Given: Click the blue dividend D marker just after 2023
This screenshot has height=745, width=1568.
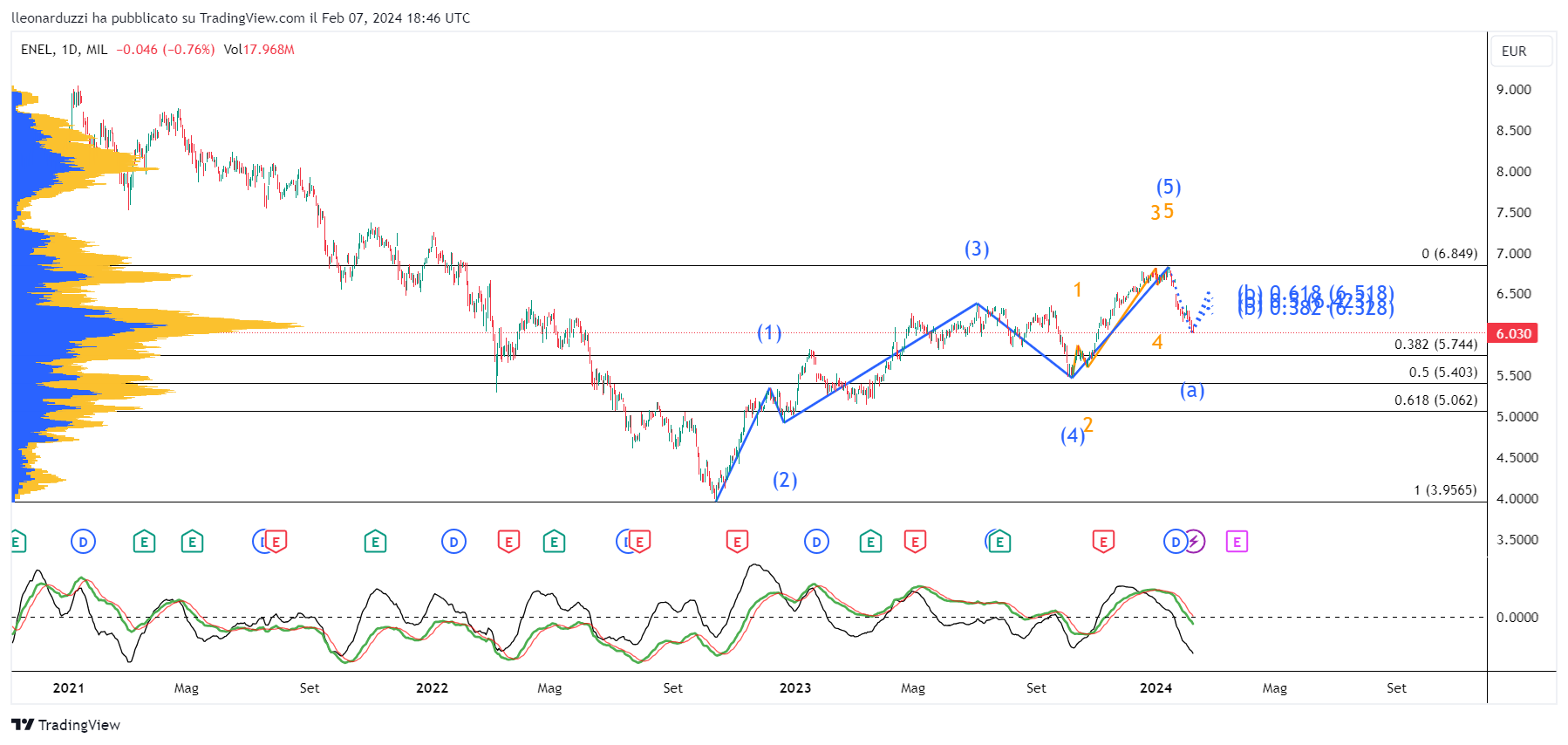Looking at the screenshot, I should click(816, 542).
